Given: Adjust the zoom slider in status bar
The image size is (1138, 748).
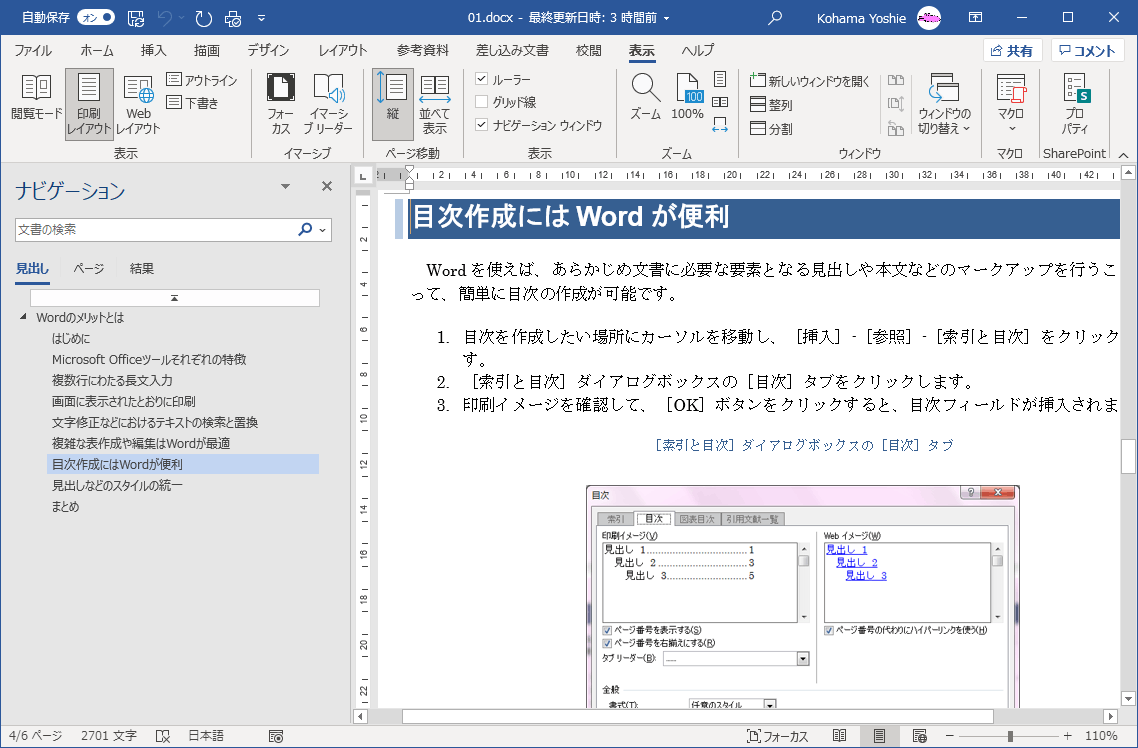Looking at the screenshot, I should [x=1010, y=736].
